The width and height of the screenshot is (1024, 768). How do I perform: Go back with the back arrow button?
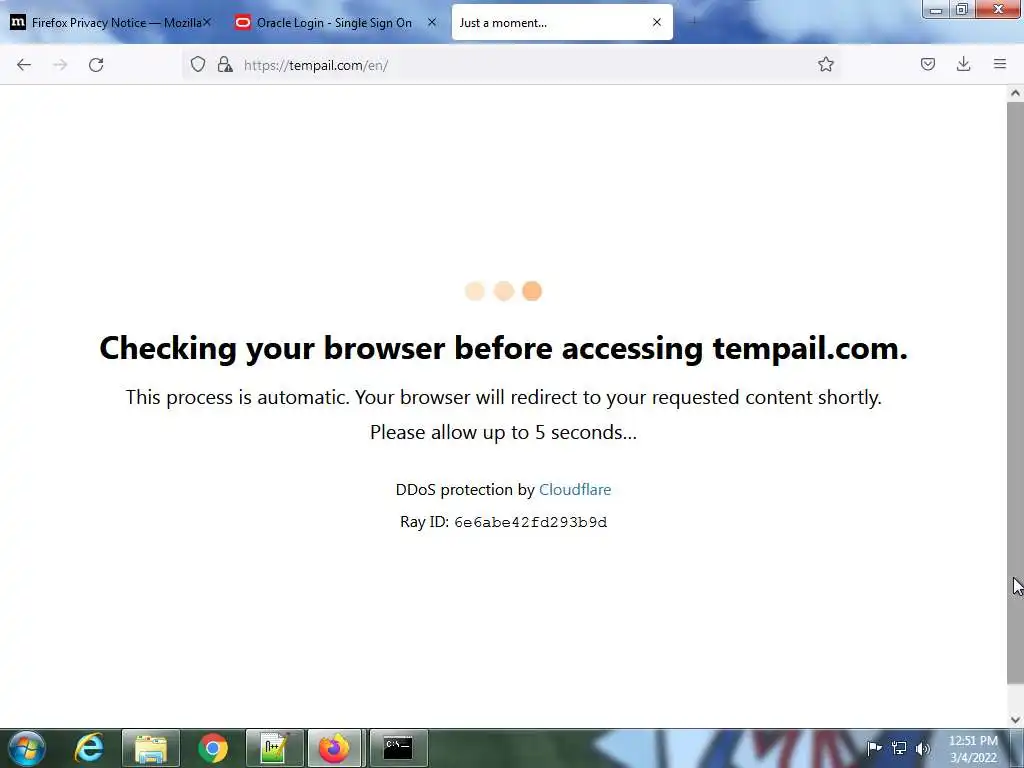click(x=24, y=65)
